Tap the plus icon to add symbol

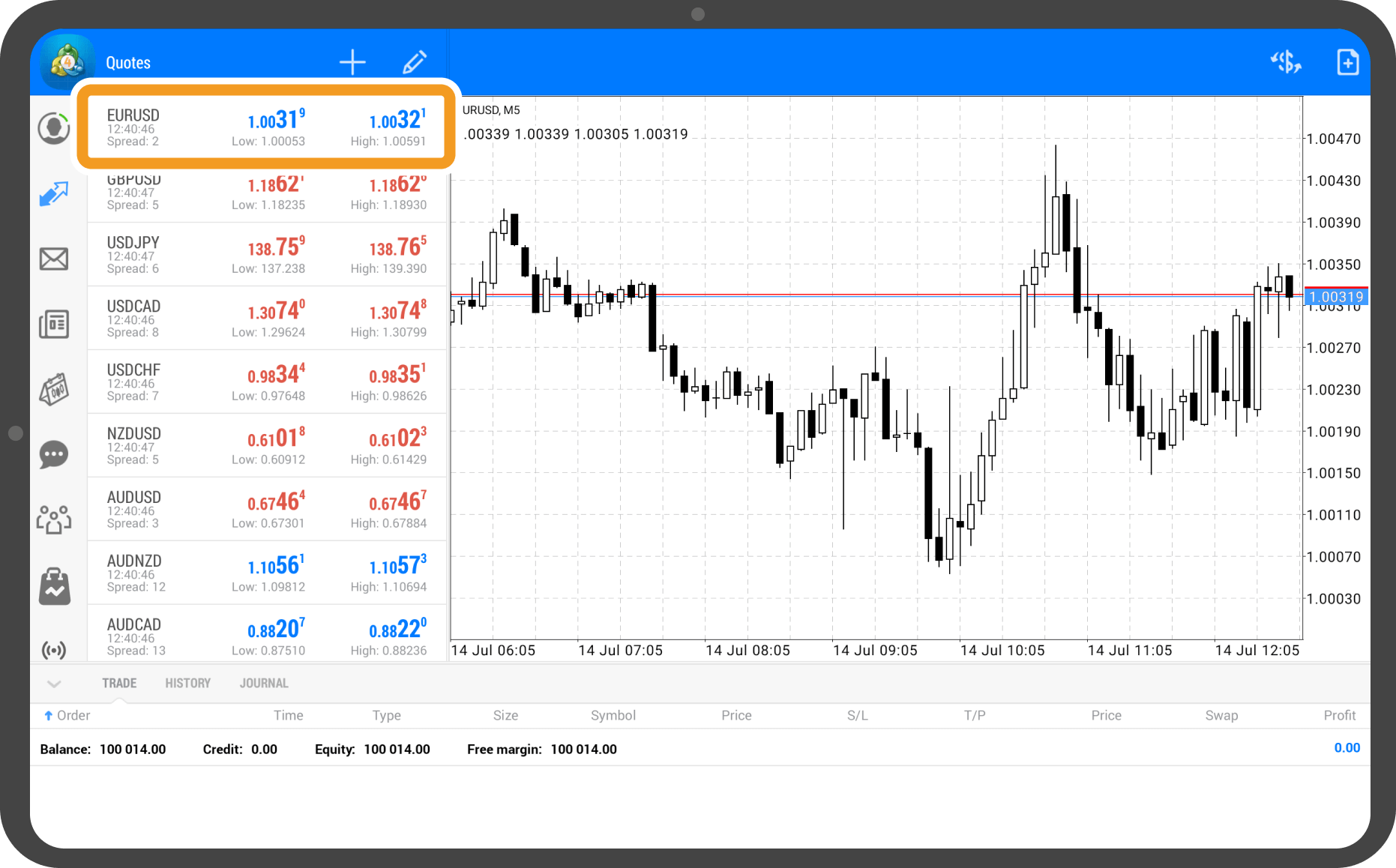(x=352, y=62)
